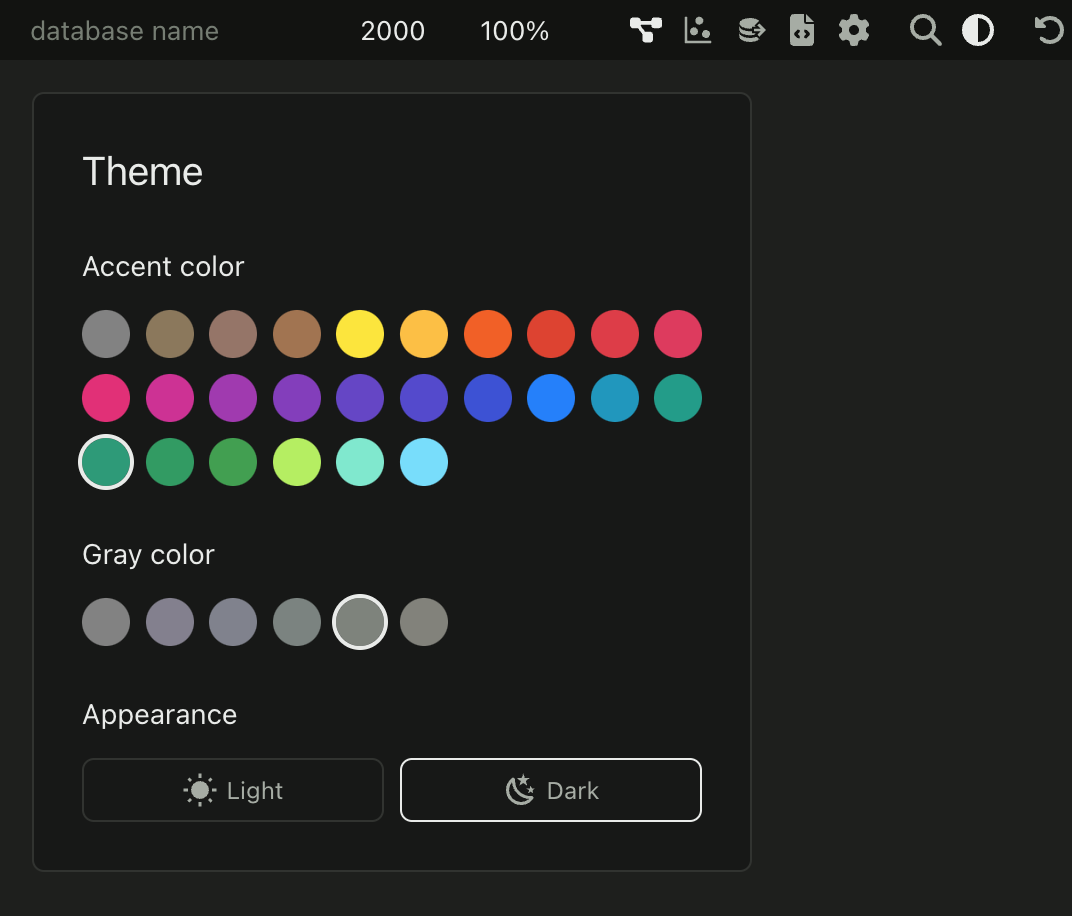
Task: Open the graph network view icon
Action: tap(645, 30)
